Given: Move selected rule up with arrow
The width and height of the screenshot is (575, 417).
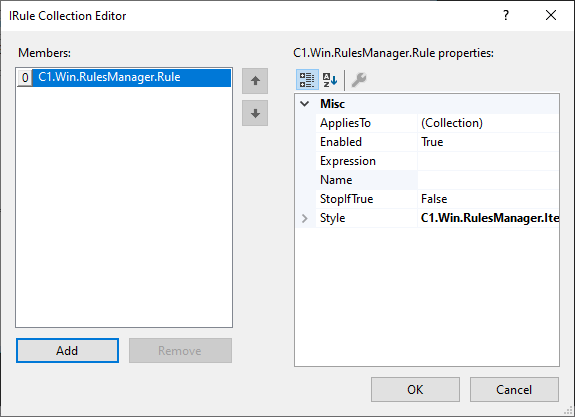Looking at the screenshot, I should [255, 81].
